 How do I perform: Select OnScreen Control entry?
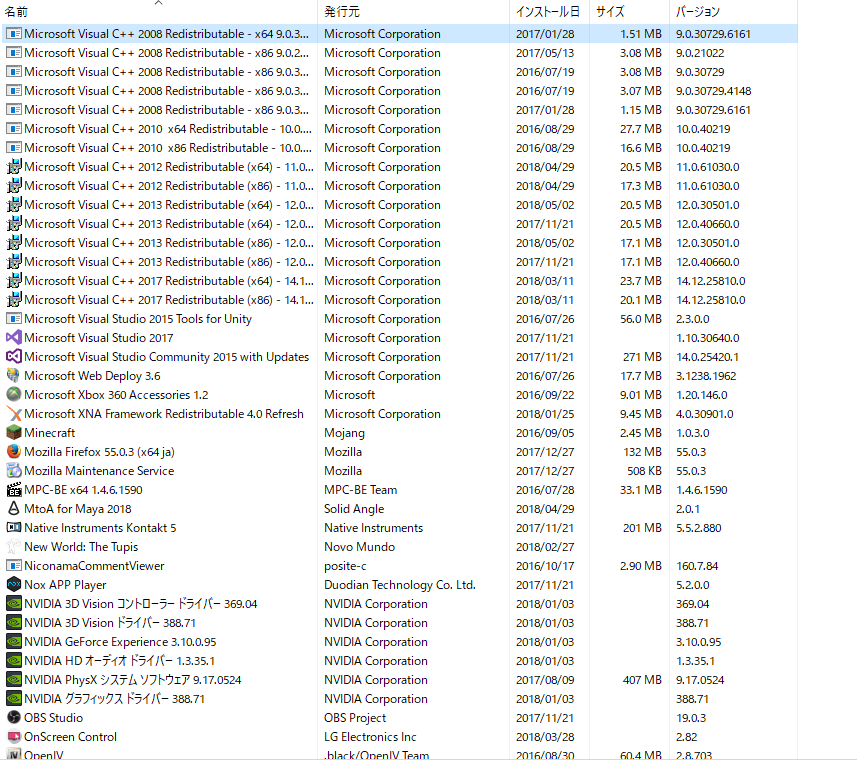tap(71, 737)
